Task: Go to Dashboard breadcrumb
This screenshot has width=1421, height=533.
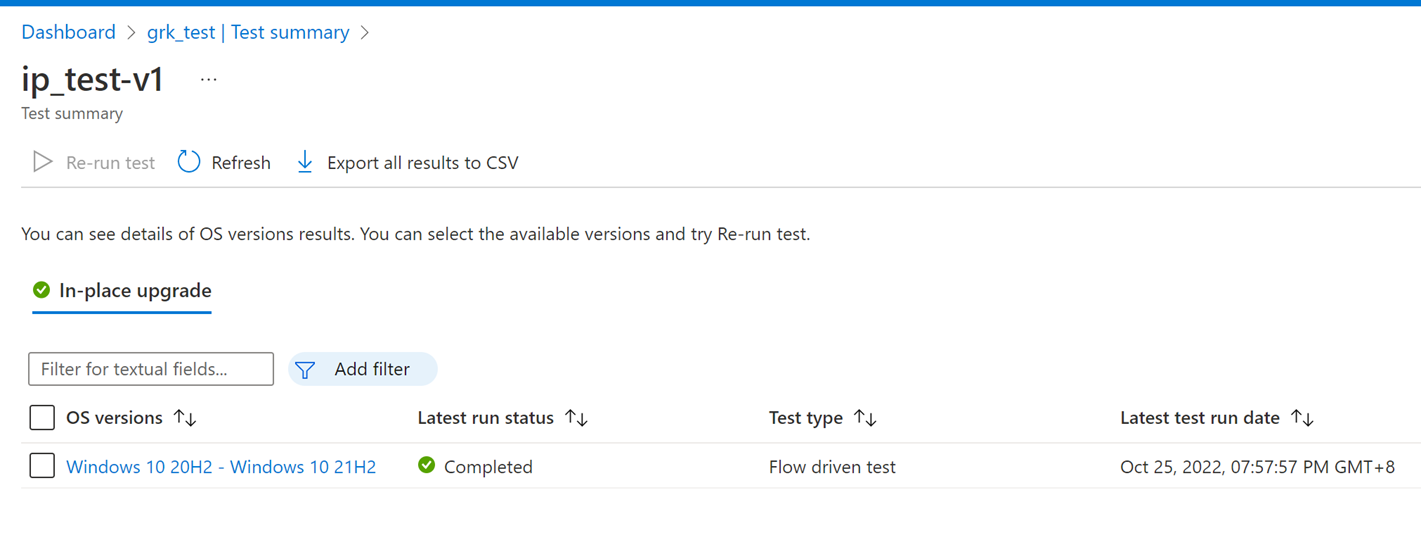Action: coord(68,32)
